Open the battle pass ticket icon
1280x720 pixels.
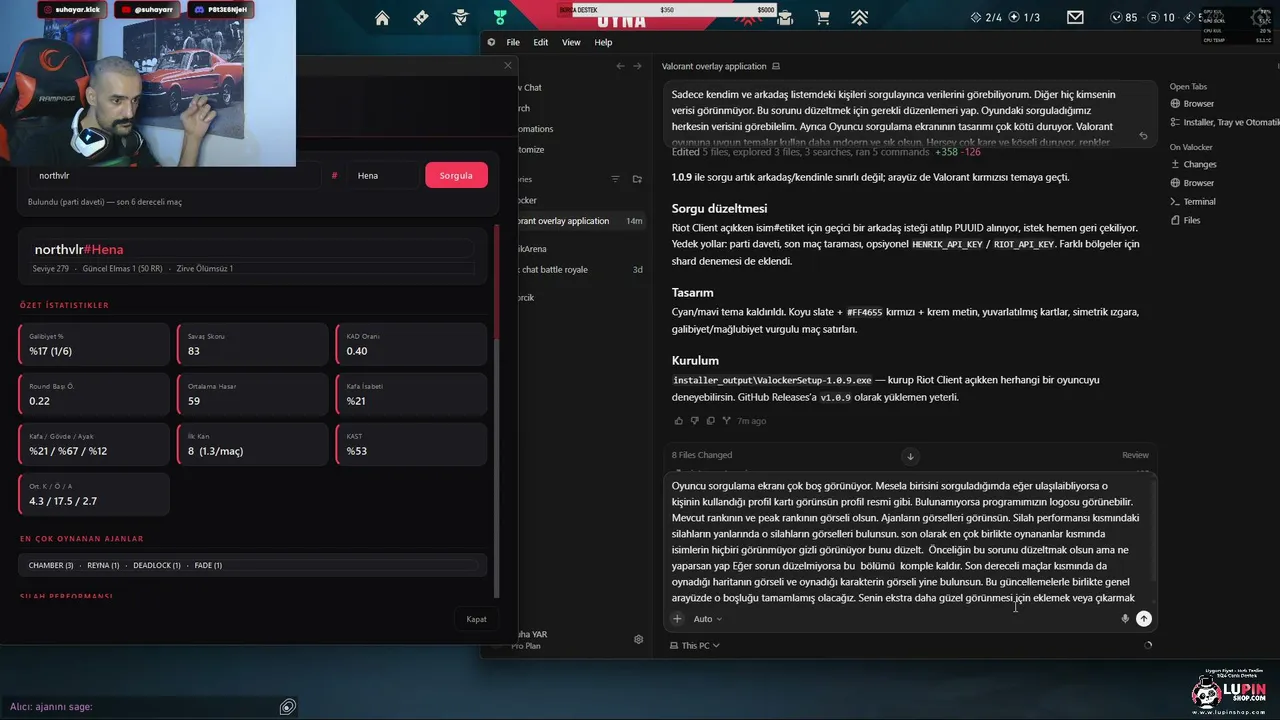[420, 17]
